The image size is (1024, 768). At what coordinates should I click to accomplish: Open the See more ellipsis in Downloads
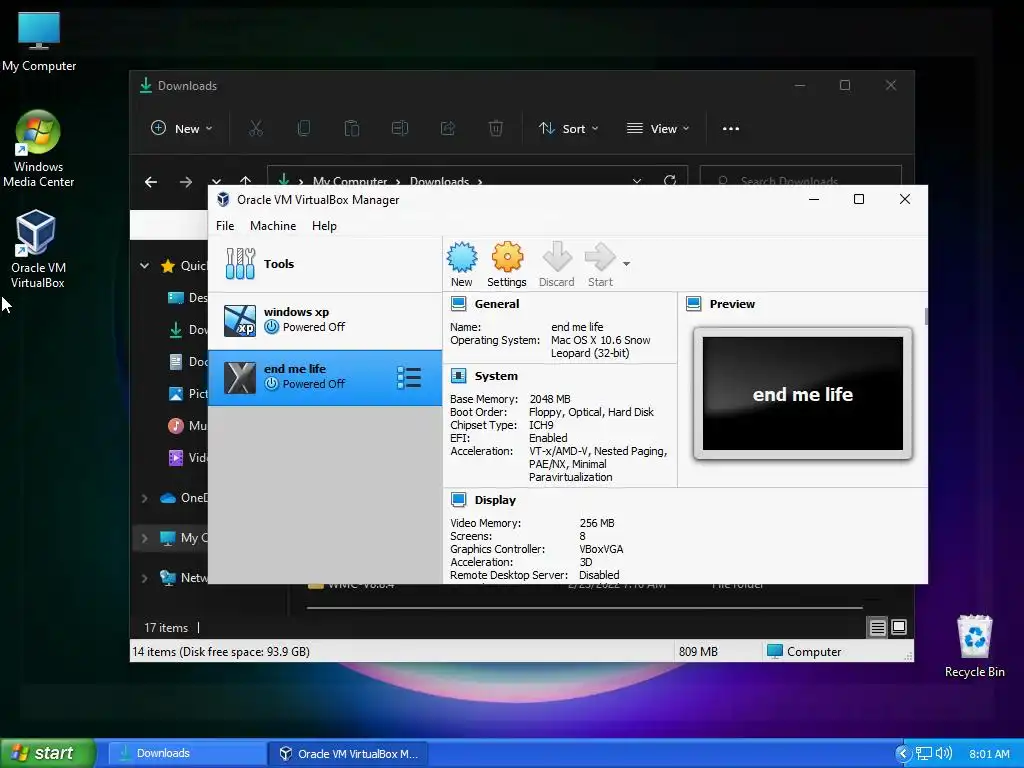[x=731, y=129]
